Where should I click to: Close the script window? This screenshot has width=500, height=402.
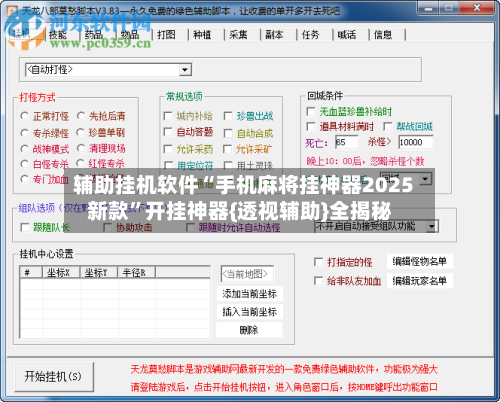477,8
